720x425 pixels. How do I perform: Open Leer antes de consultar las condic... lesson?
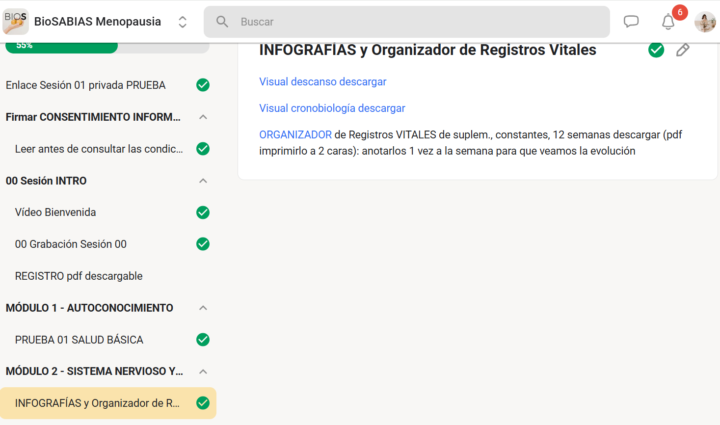pyautogui.click(x=99, y=149)
